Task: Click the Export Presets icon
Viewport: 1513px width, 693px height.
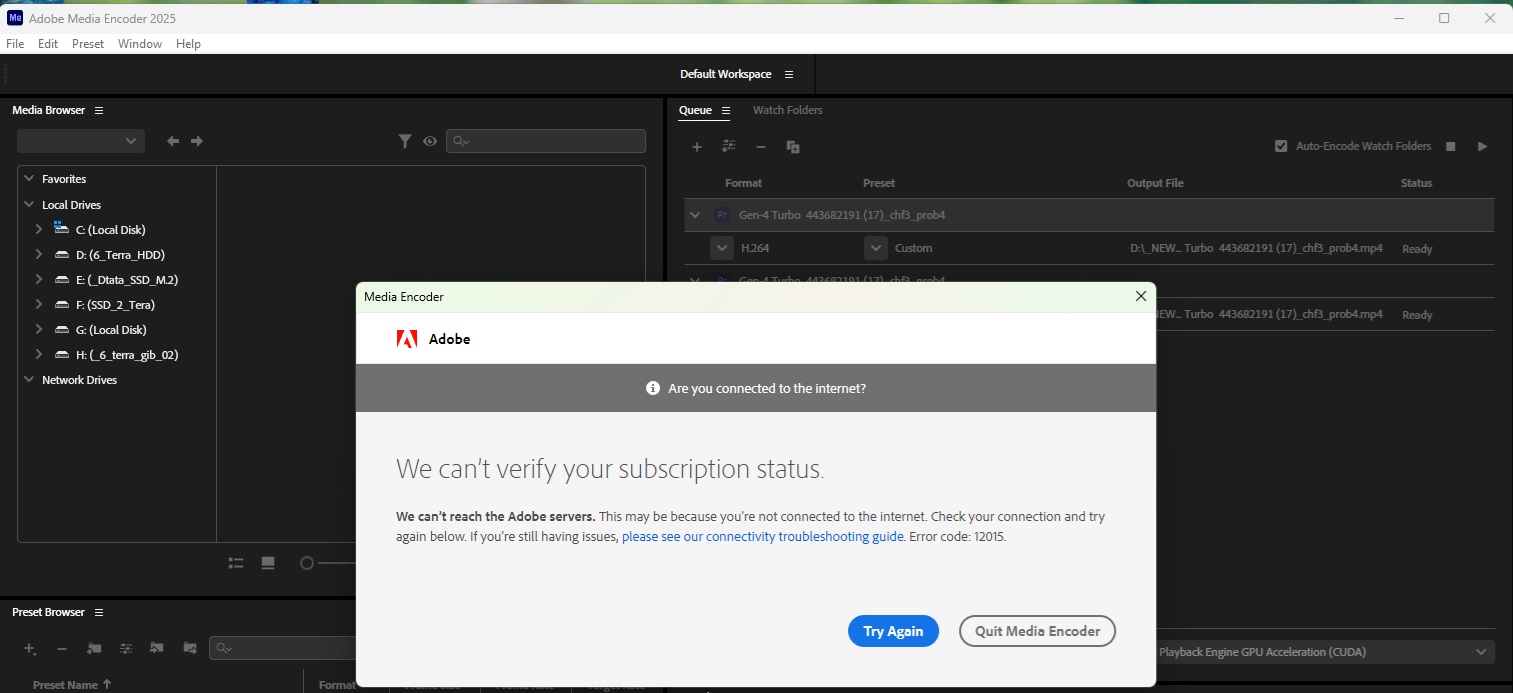Action: 189,648
